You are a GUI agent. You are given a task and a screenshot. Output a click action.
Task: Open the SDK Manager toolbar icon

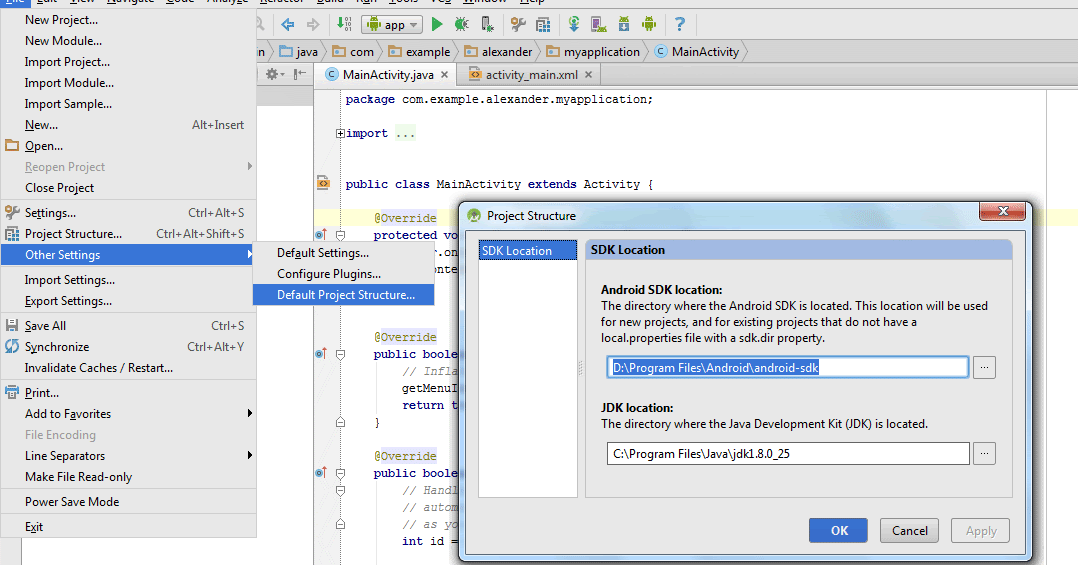click(624, 24)
